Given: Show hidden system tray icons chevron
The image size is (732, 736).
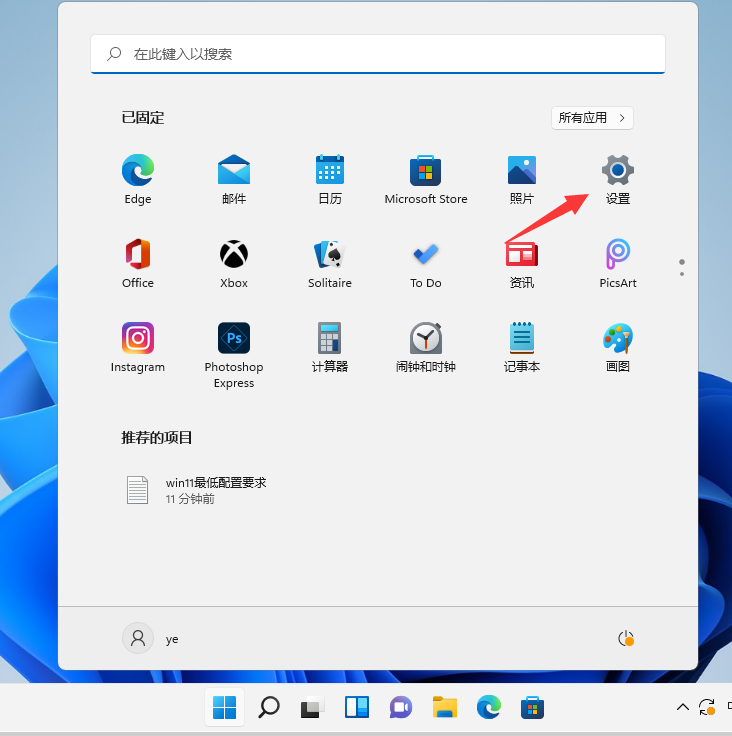Looking at the screenshot, I should click(683, 708).
